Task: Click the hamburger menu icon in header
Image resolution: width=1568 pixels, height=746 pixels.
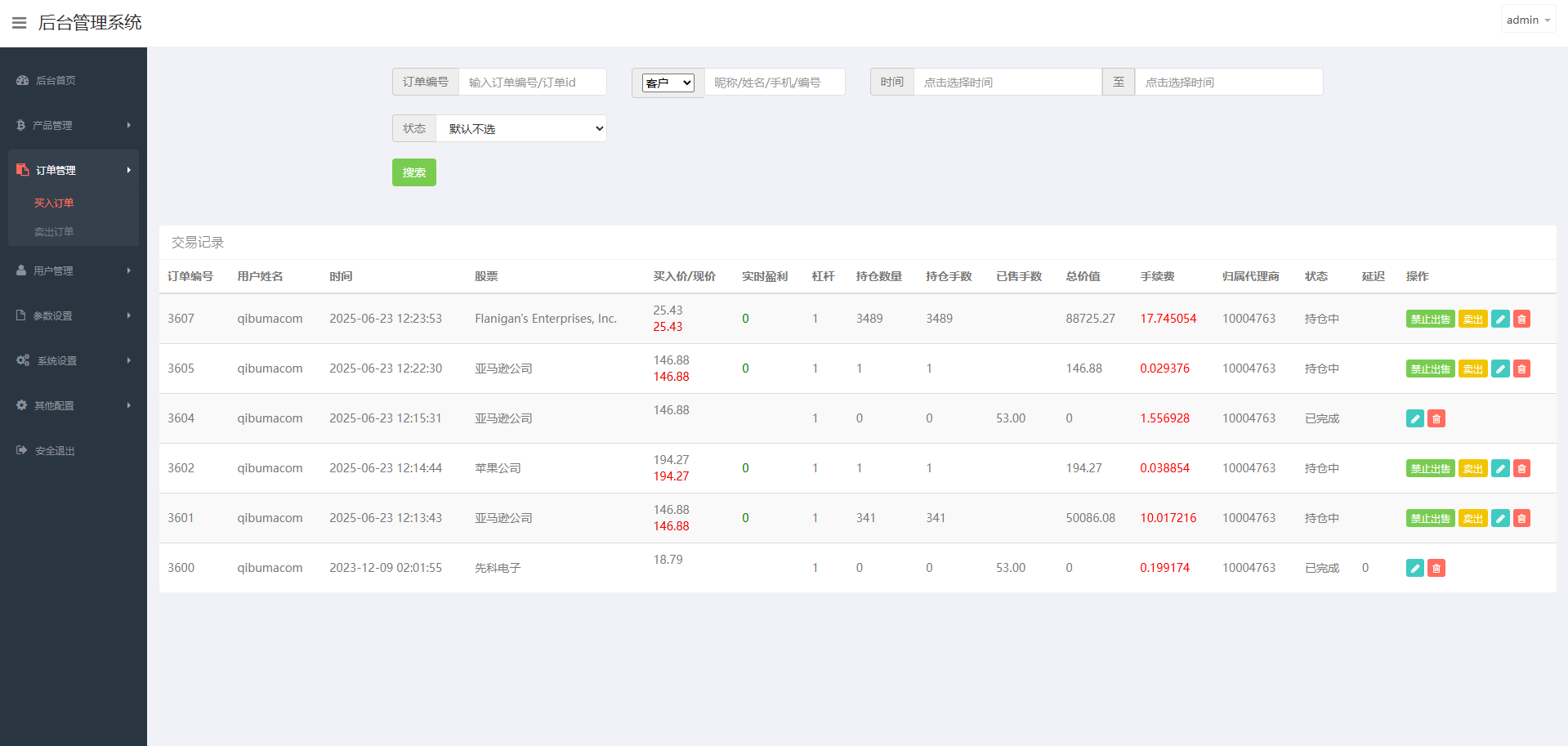Action: pyautogui.click(x=19, y=23)
